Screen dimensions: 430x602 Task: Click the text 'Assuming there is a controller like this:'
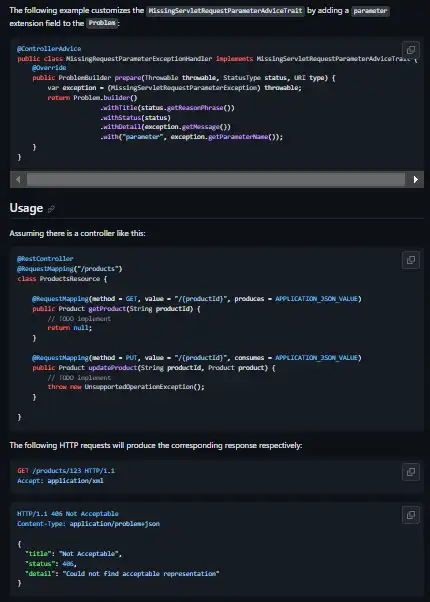pos(78,233)
